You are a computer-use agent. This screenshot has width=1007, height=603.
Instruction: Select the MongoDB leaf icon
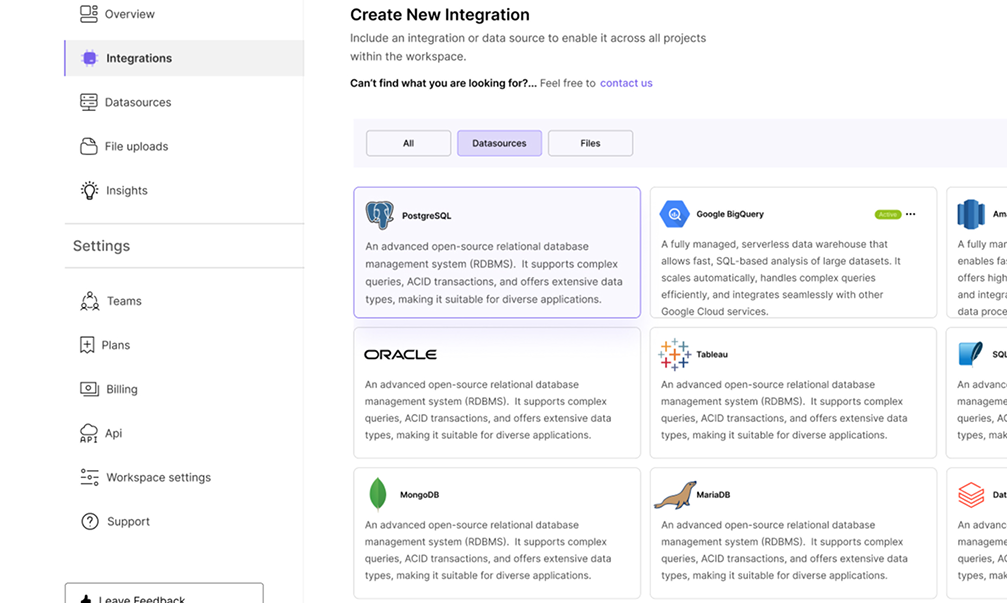coord(378,493)
